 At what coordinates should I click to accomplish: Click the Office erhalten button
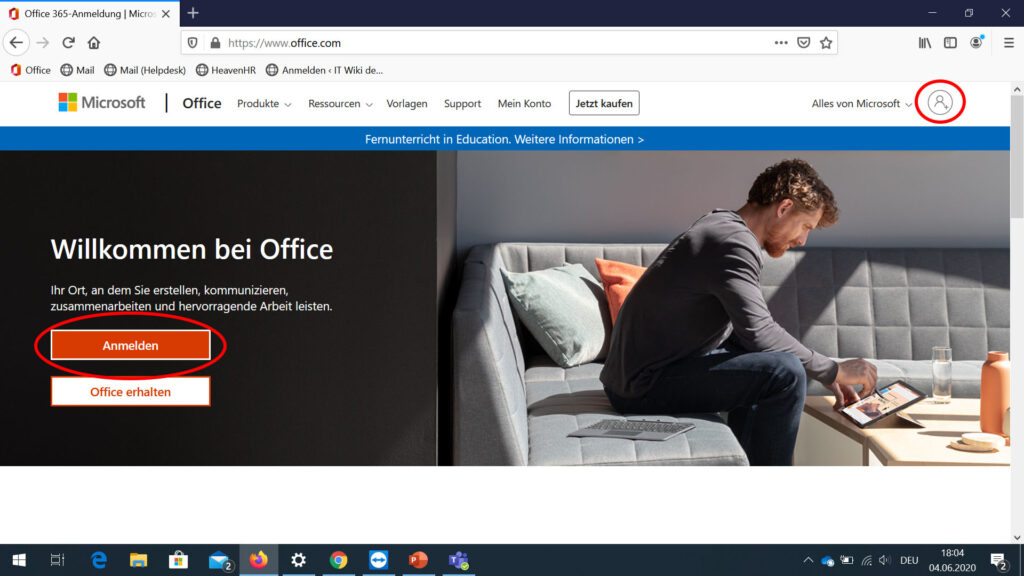tap(131, 391)
